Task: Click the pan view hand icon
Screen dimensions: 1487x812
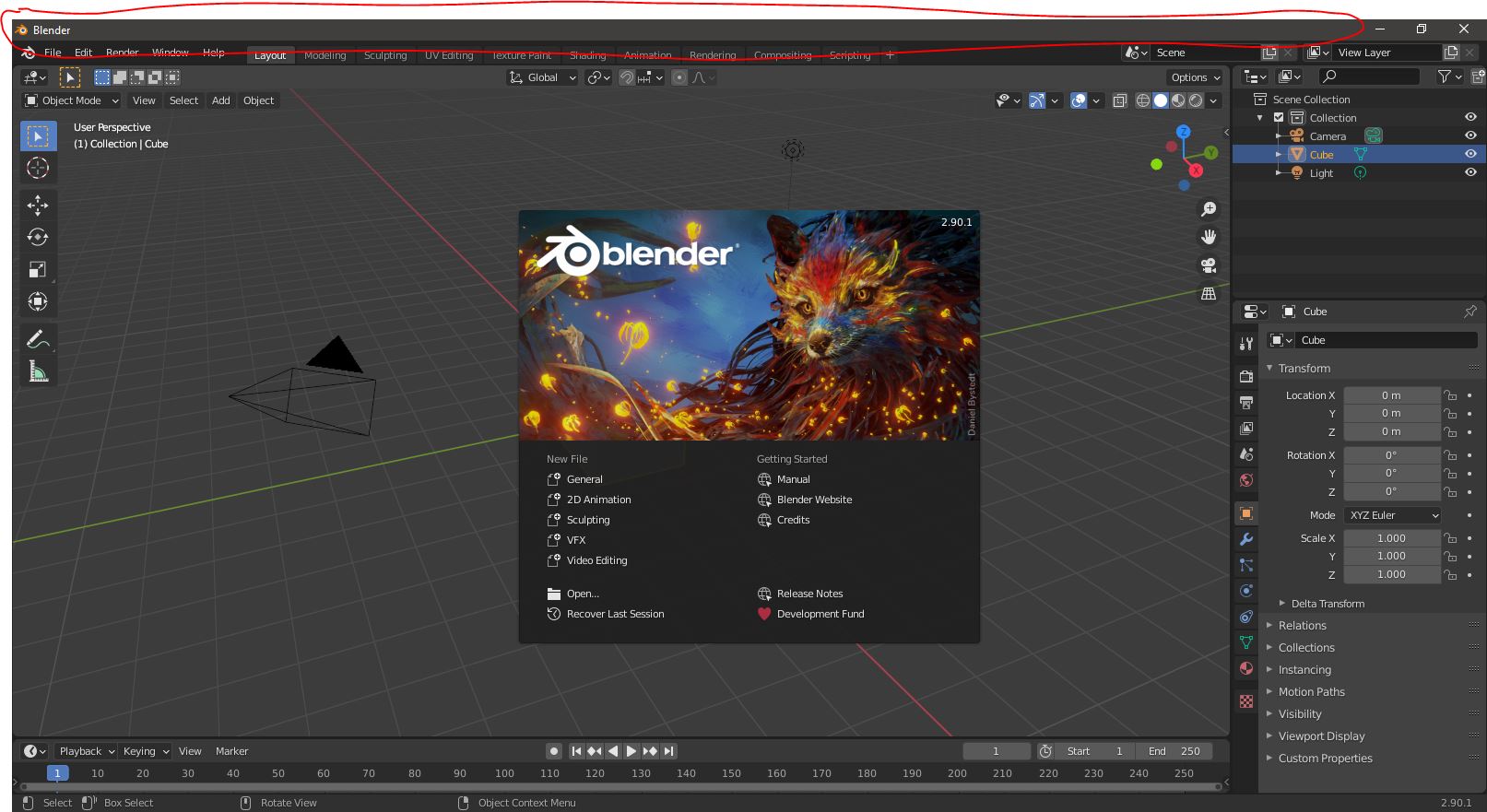Action: click(1209, 237)
